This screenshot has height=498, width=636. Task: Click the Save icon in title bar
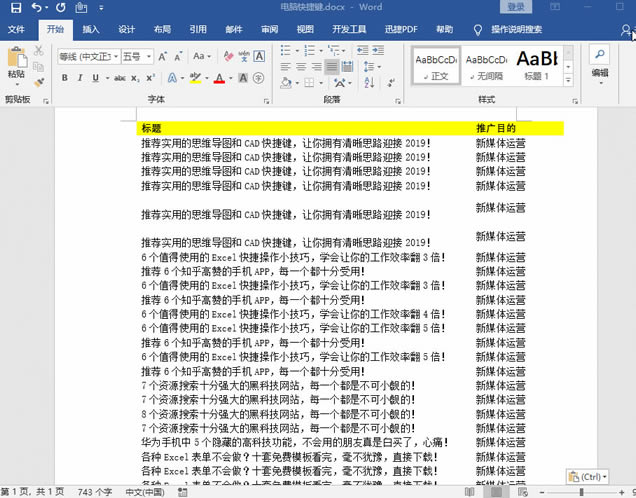point(15,7)
